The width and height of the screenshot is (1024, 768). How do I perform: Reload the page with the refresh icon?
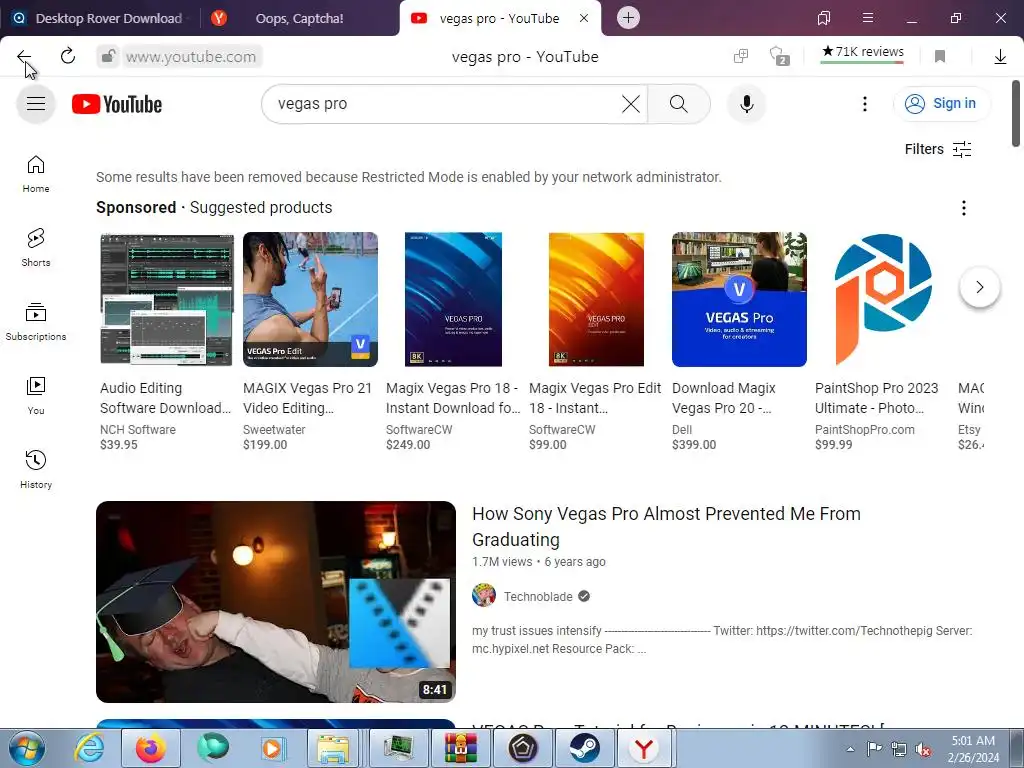[x=68, y=56]
